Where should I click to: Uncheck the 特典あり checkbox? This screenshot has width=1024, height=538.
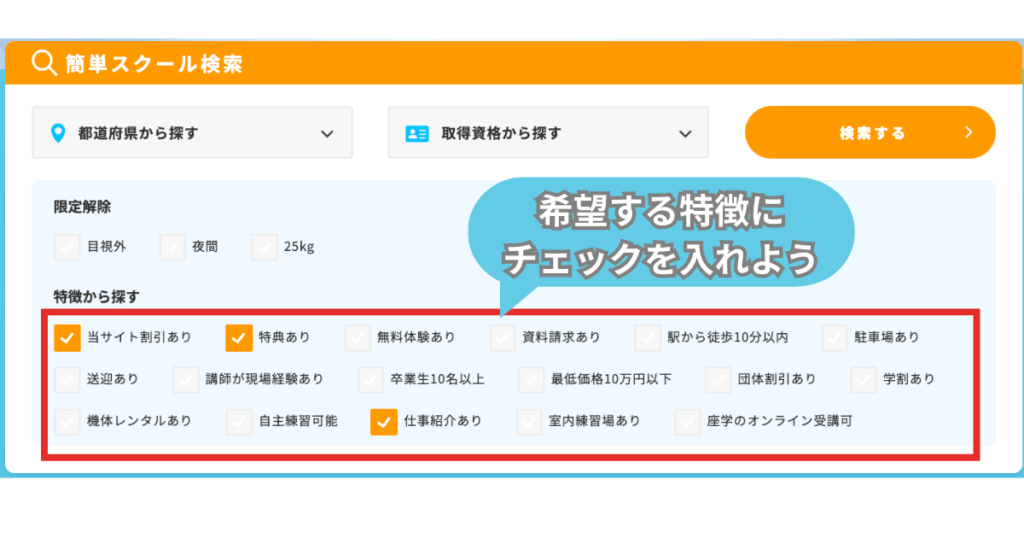(x=239, y=338)
